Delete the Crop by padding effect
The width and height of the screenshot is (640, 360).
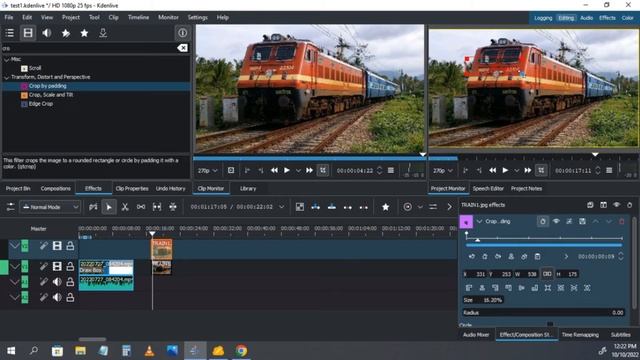click(622, 221)
